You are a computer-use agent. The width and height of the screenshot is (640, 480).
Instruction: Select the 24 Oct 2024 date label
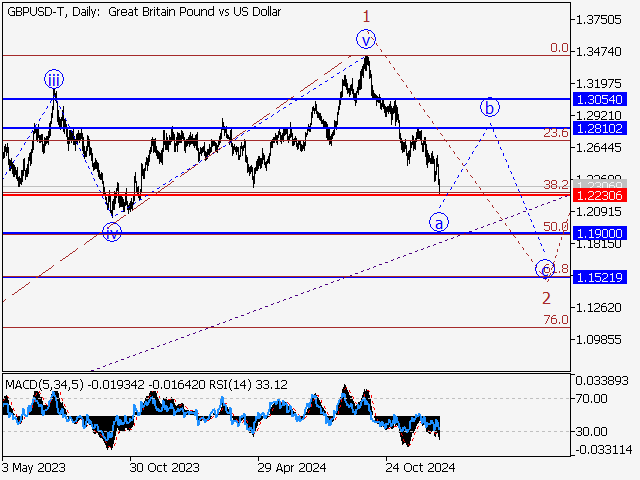(422, 467)
